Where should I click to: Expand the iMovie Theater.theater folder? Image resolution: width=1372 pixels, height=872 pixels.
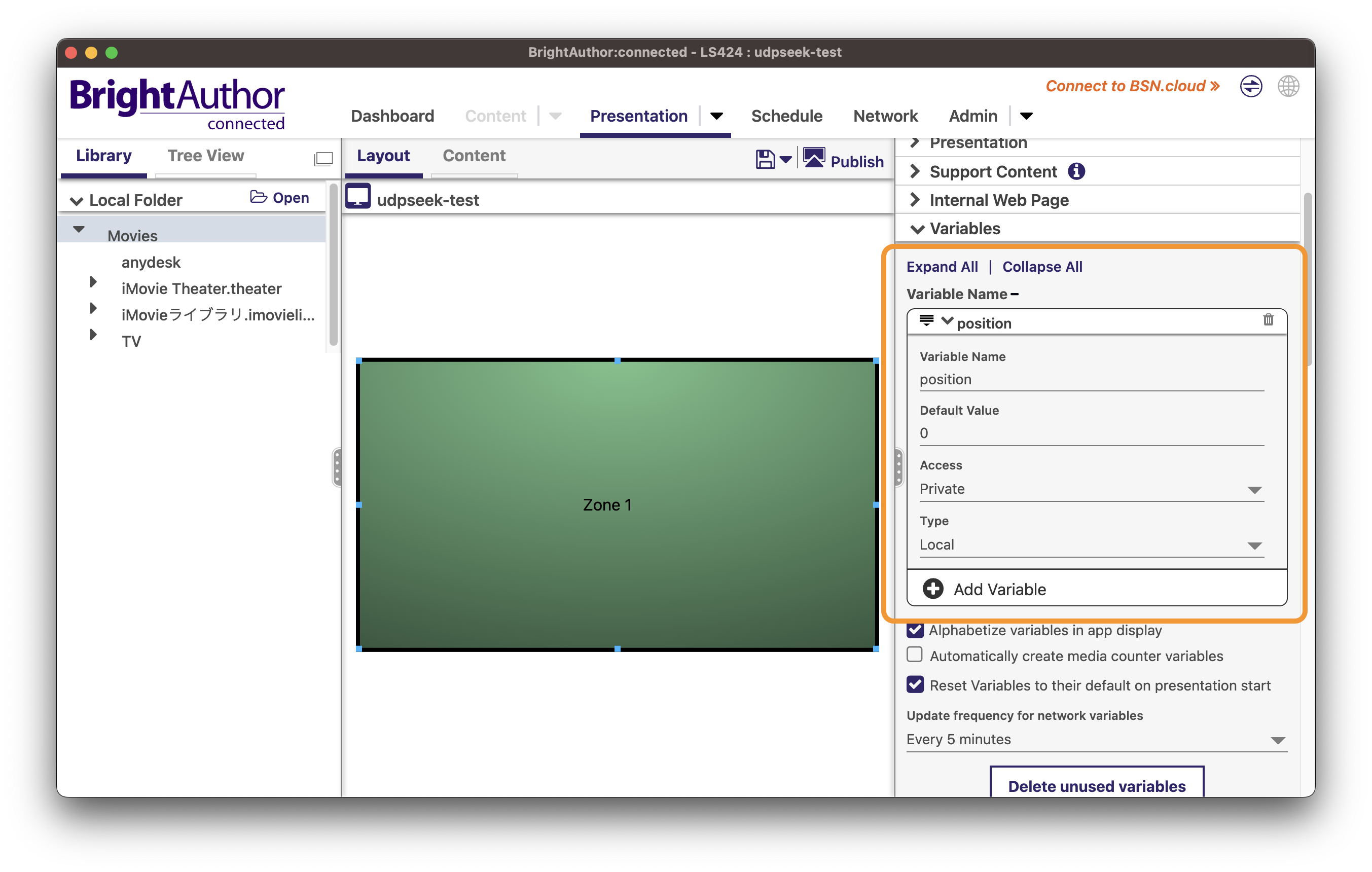point(93,282)
